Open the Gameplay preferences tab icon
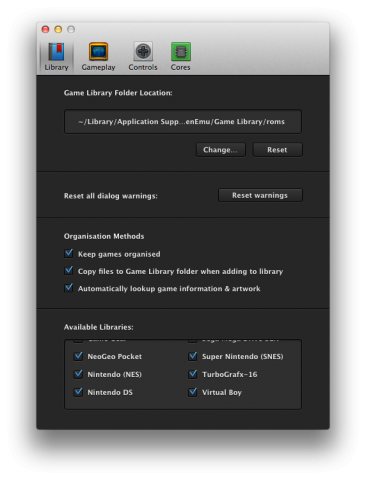The height and width of the screenshot is (480, 366). click(x=98, y=52)
